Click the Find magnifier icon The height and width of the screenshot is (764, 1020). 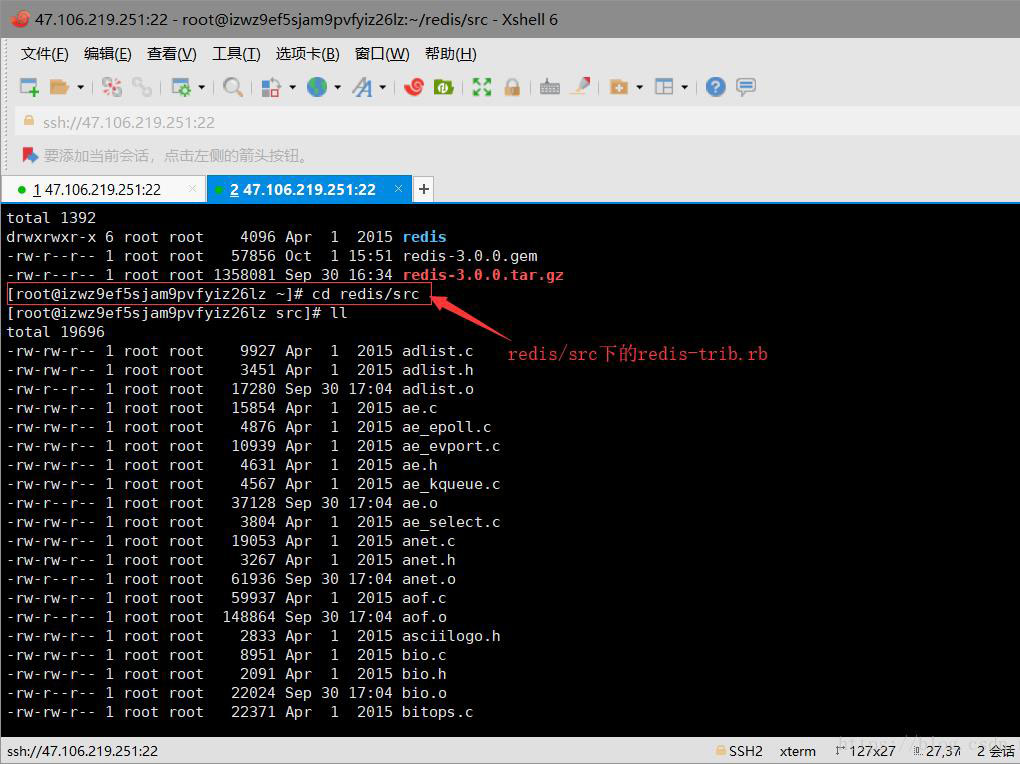[233, 87]
